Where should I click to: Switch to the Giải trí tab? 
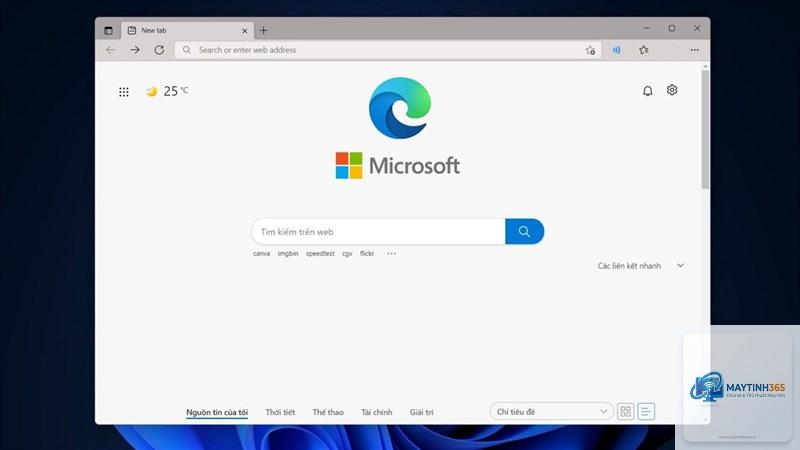click(x=421, y=412)
